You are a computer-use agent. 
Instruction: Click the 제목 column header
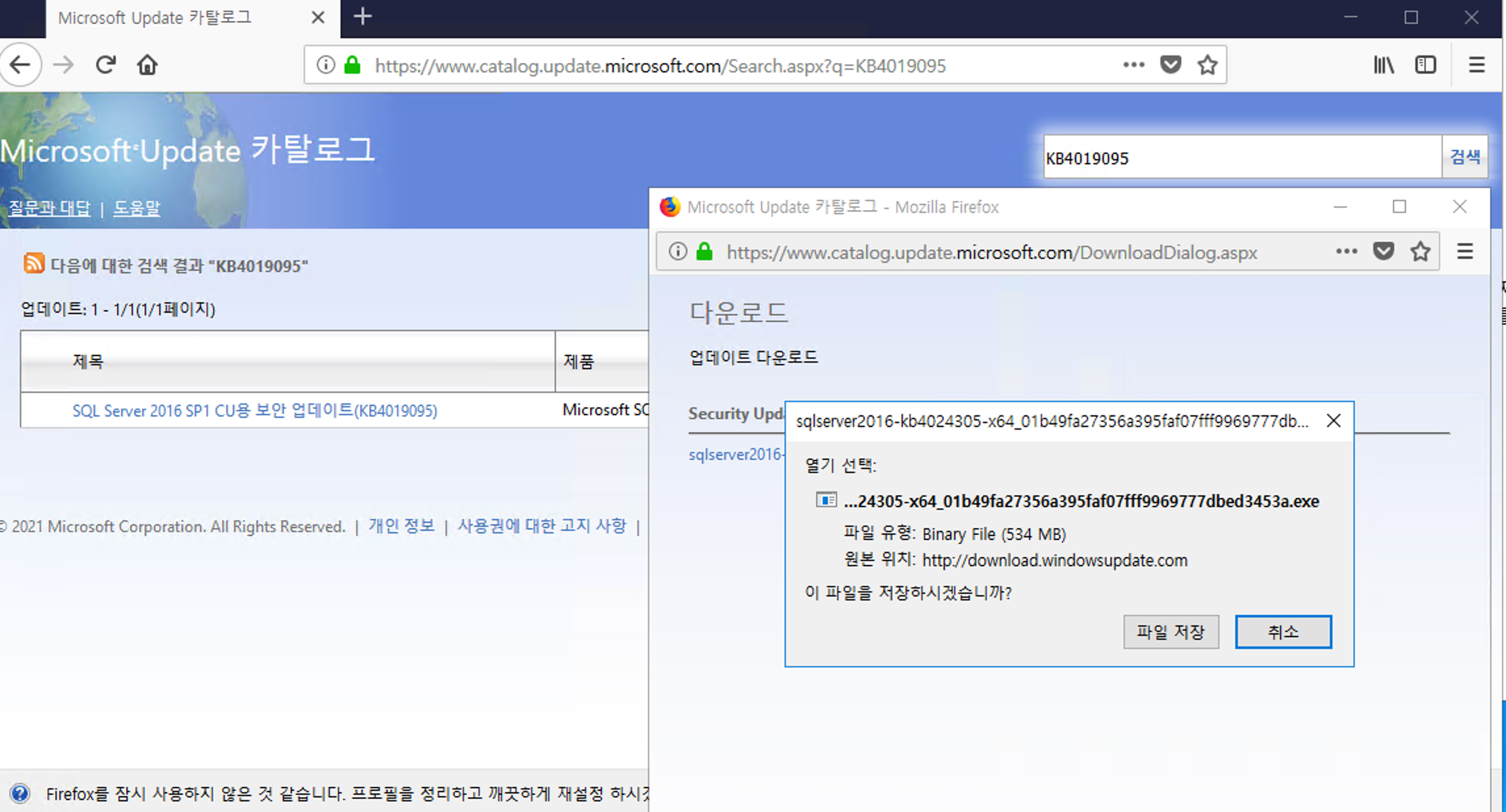tap(288, 361)
